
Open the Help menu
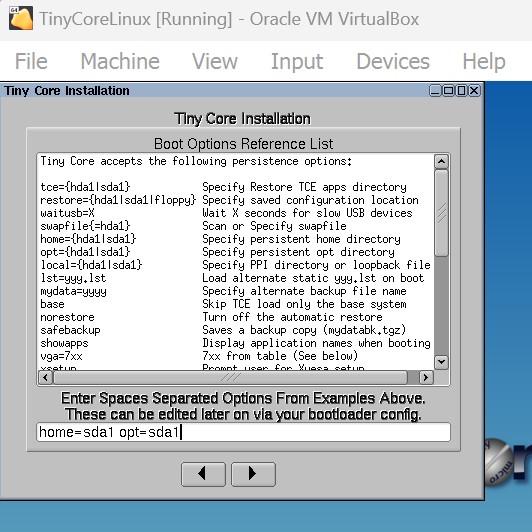[484, 61]
